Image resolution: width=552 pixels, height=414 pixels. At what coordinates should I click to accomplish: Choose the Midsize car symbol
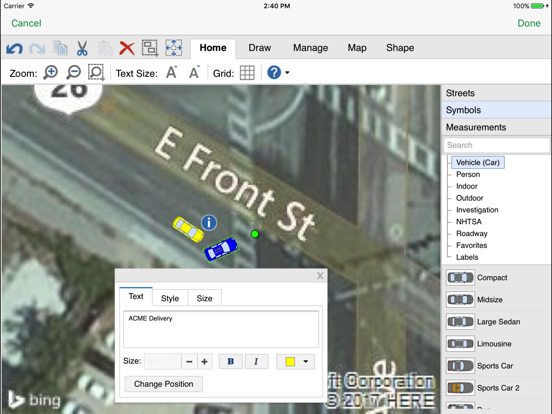click(x=496, y=300)
